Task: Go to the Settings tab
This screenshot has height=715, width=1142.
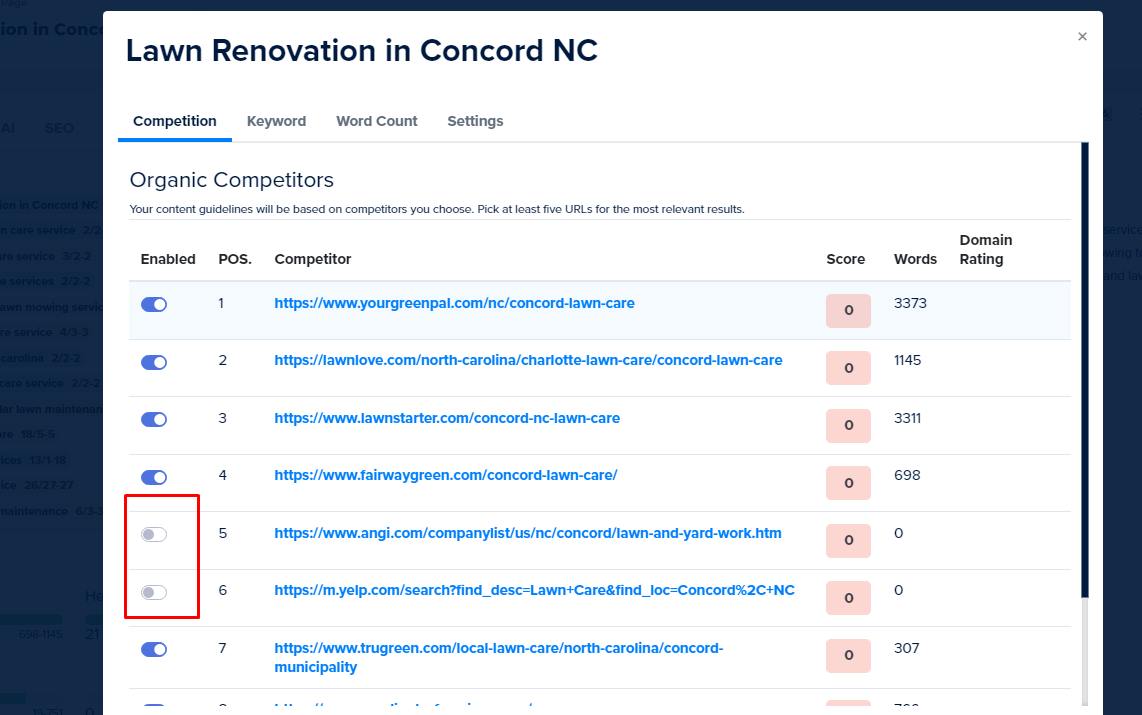Action: [475, 121]
